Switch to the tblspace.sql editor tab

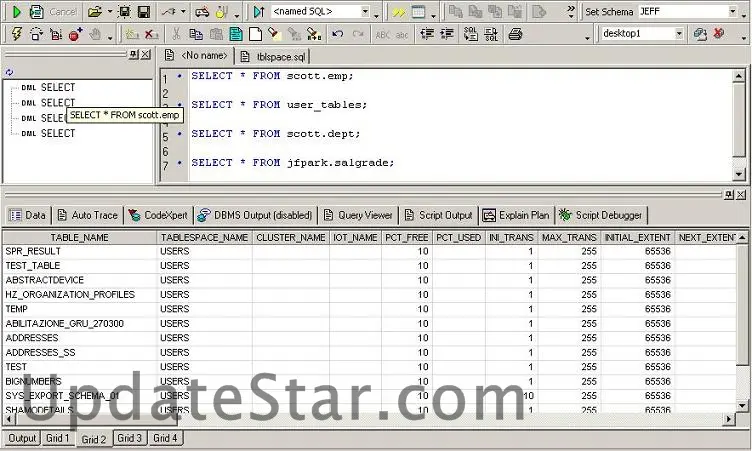(x=273, y=57)
